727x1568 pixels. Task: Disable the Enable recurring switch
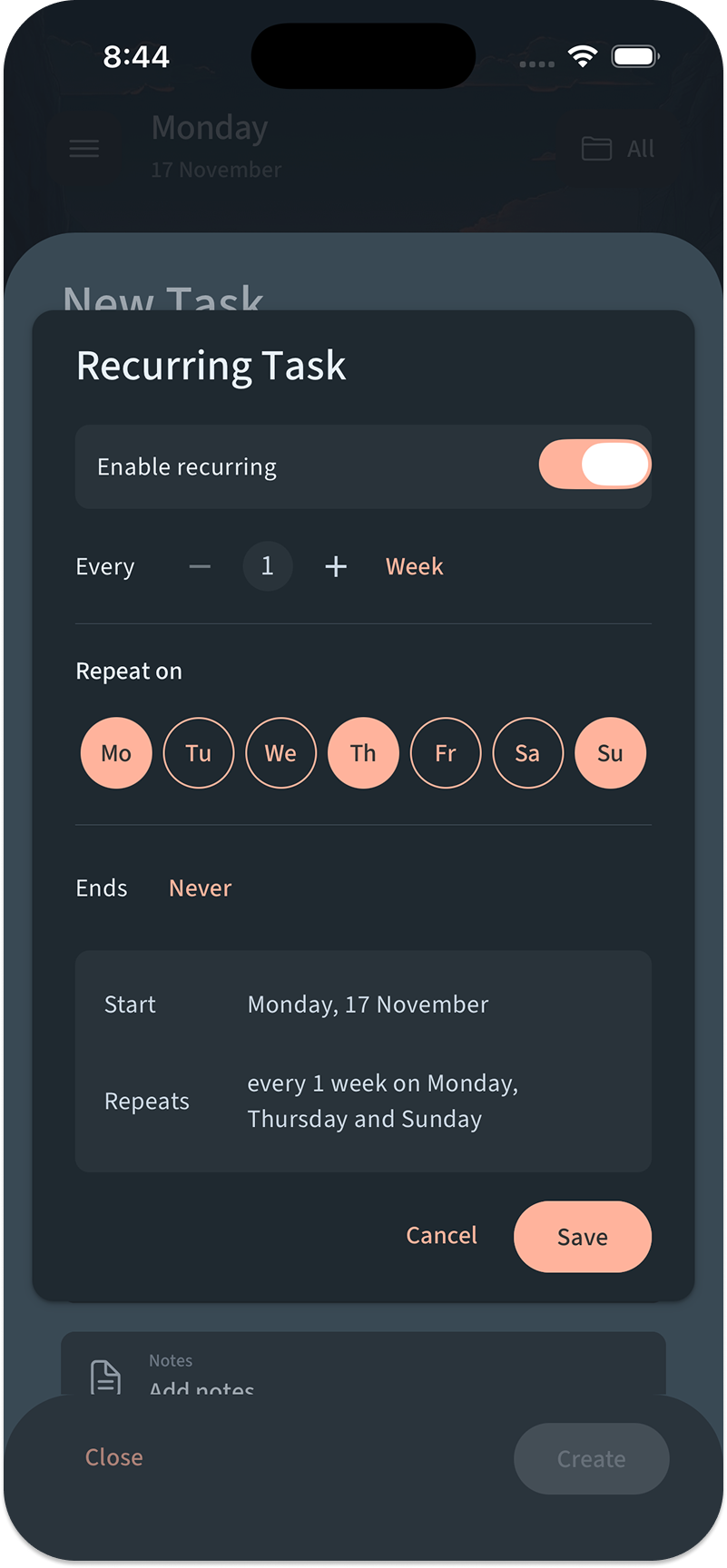tap(594, 464)
